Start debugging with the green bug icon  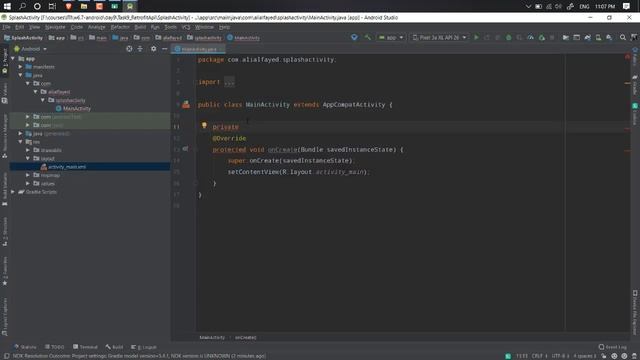coord(509,37)
